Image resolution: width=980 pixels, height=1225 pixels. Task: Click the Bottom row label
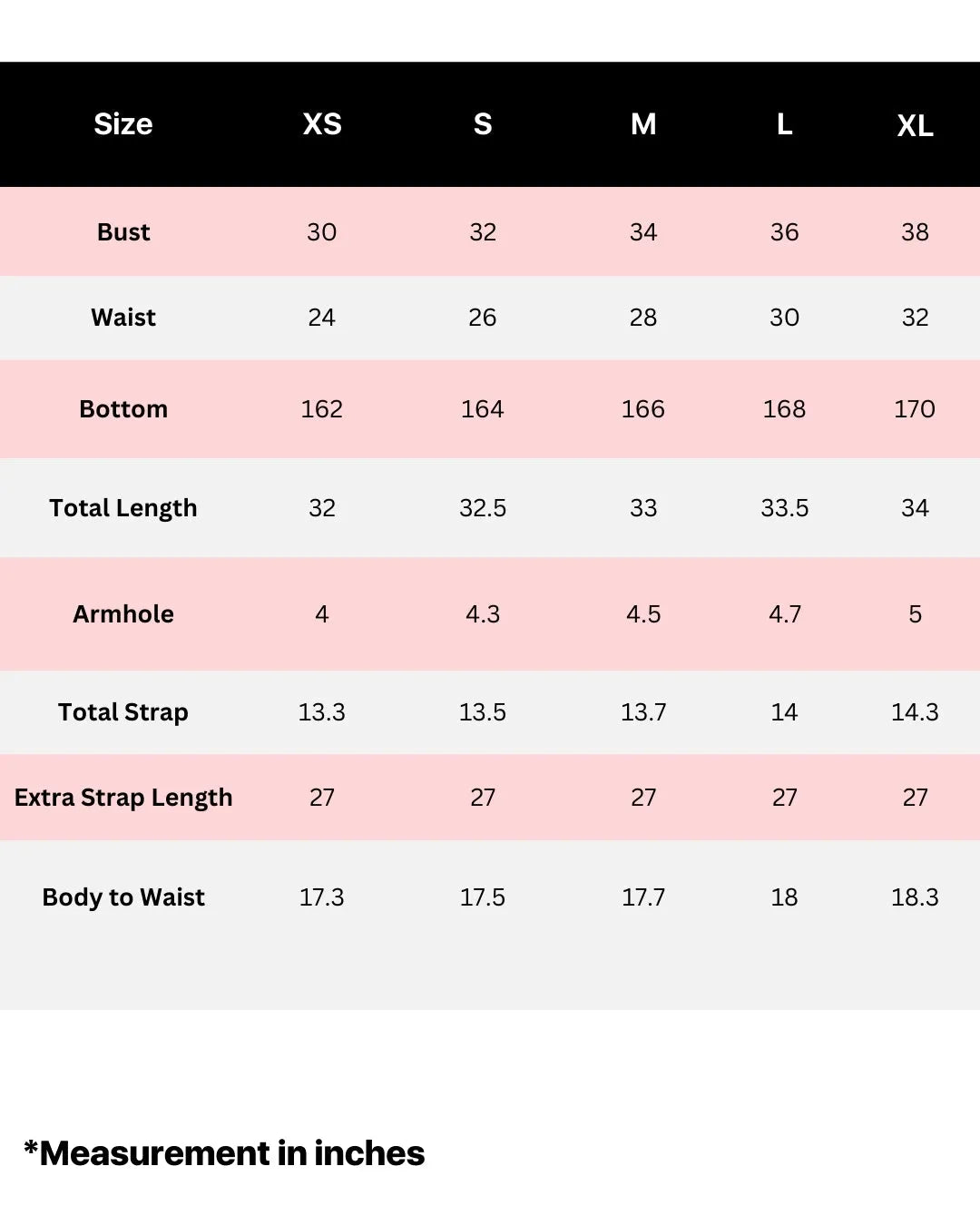123,409
